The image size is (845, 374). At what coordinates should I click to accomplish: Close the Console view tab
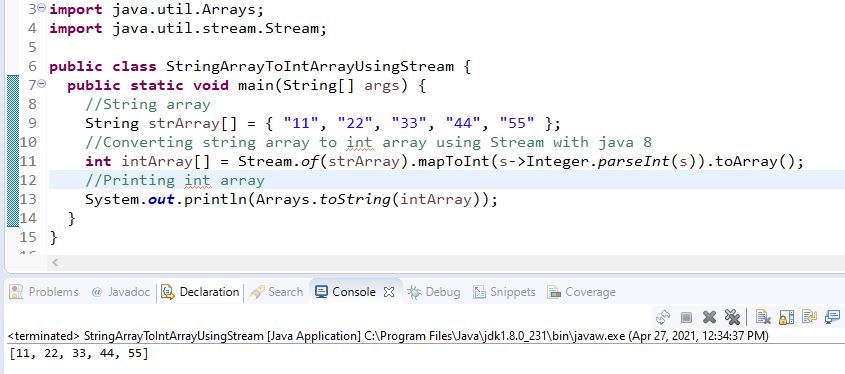389,292
